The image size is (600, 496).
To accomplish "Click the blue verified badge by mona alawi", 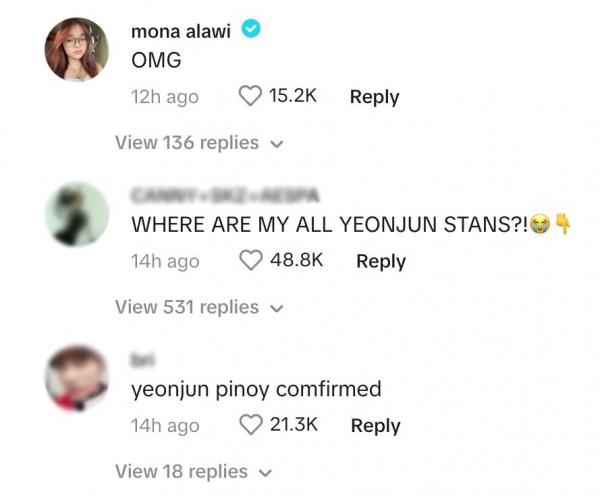I will tap(251, 30).
